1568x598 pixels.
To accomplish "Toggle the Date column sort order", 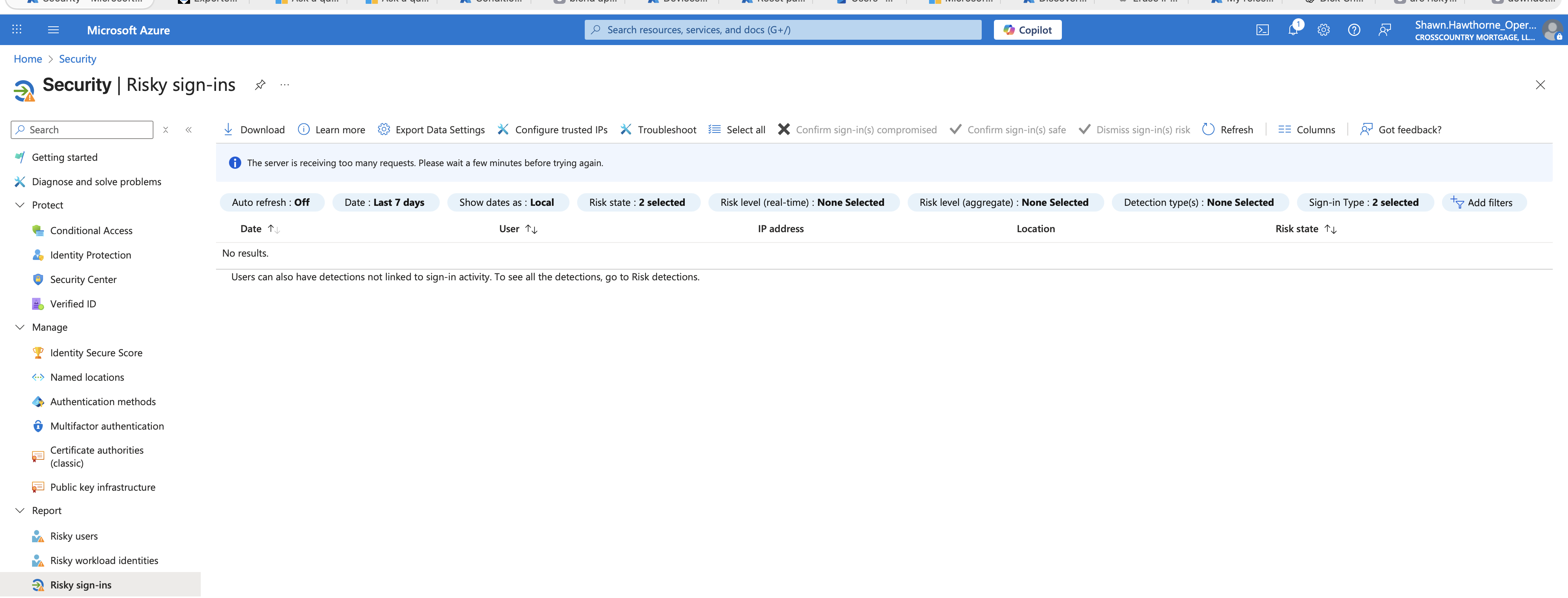I will [274, 228].
